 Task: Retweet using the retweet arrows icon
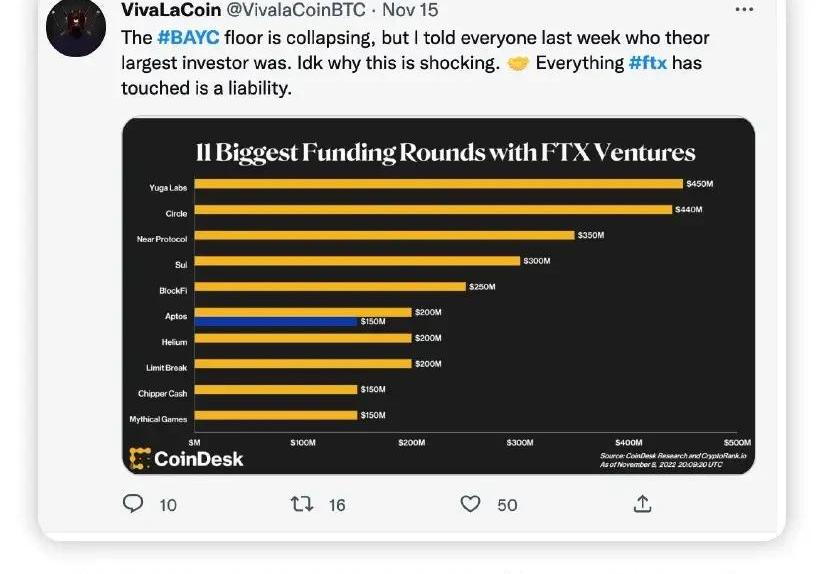(x=302, y=504)
